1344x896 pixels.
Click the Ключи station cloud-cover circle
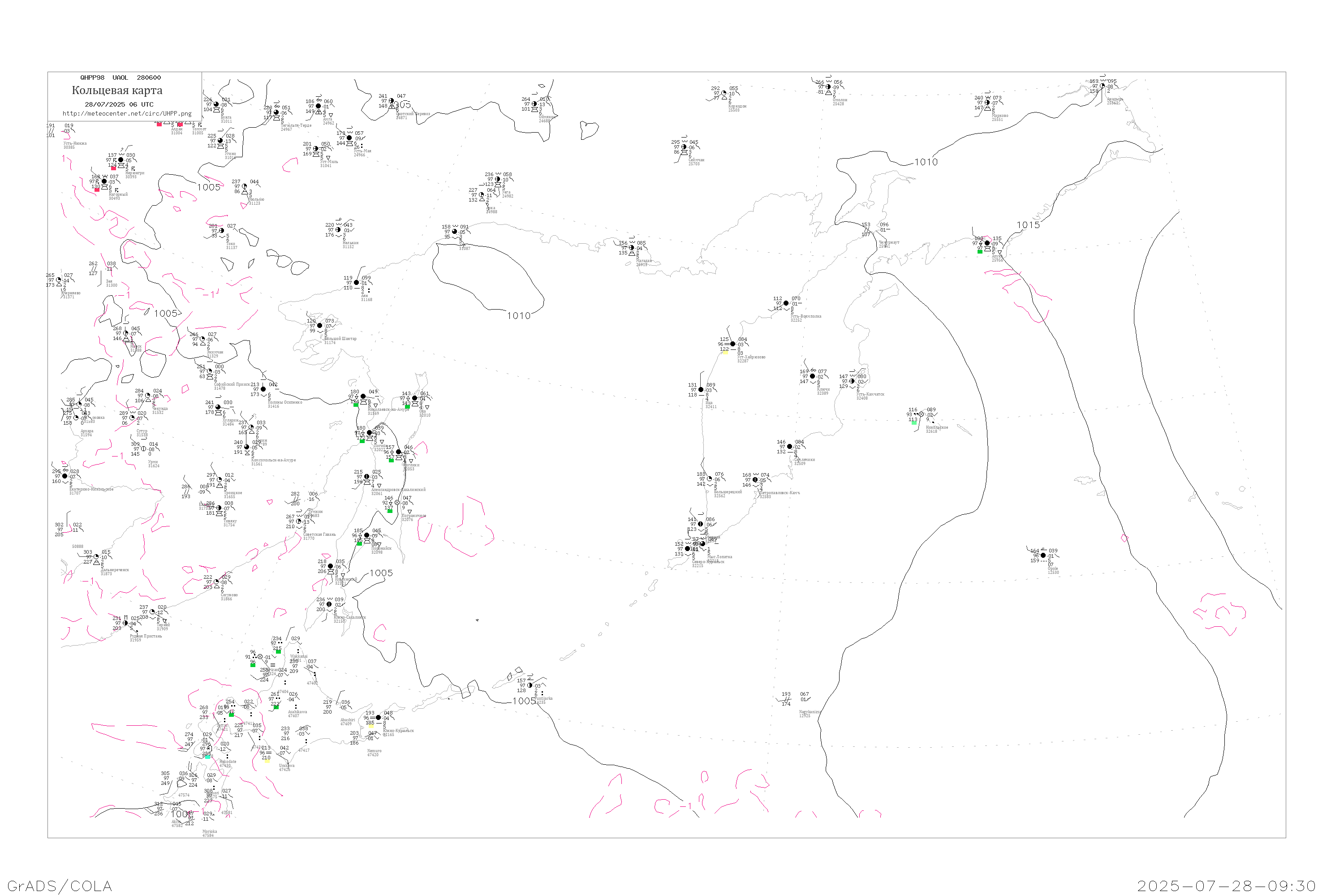click(x=813, y=377)
